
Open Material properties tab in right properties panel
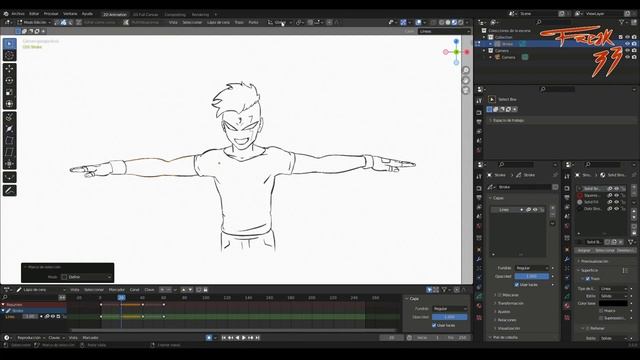click(x=567, y=305)
